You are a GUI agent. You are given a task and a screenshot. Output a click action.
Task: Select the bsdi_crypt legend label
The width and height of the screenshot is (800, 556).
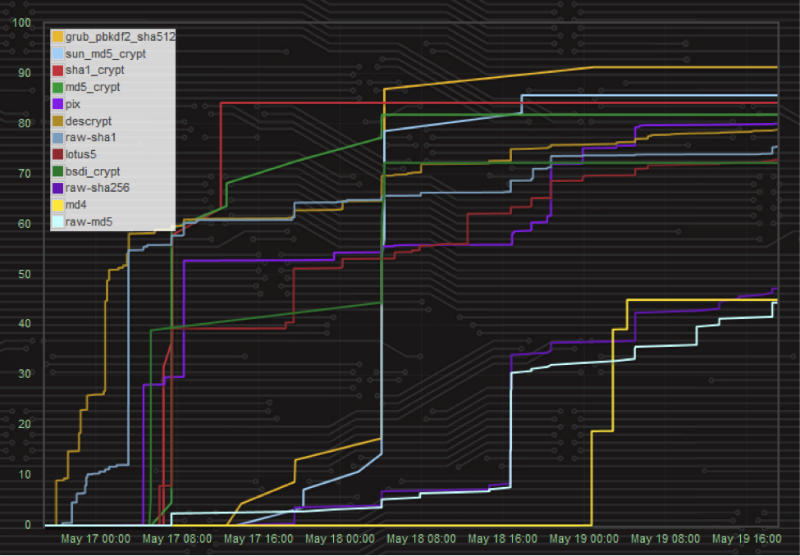[x=93, y=171]
